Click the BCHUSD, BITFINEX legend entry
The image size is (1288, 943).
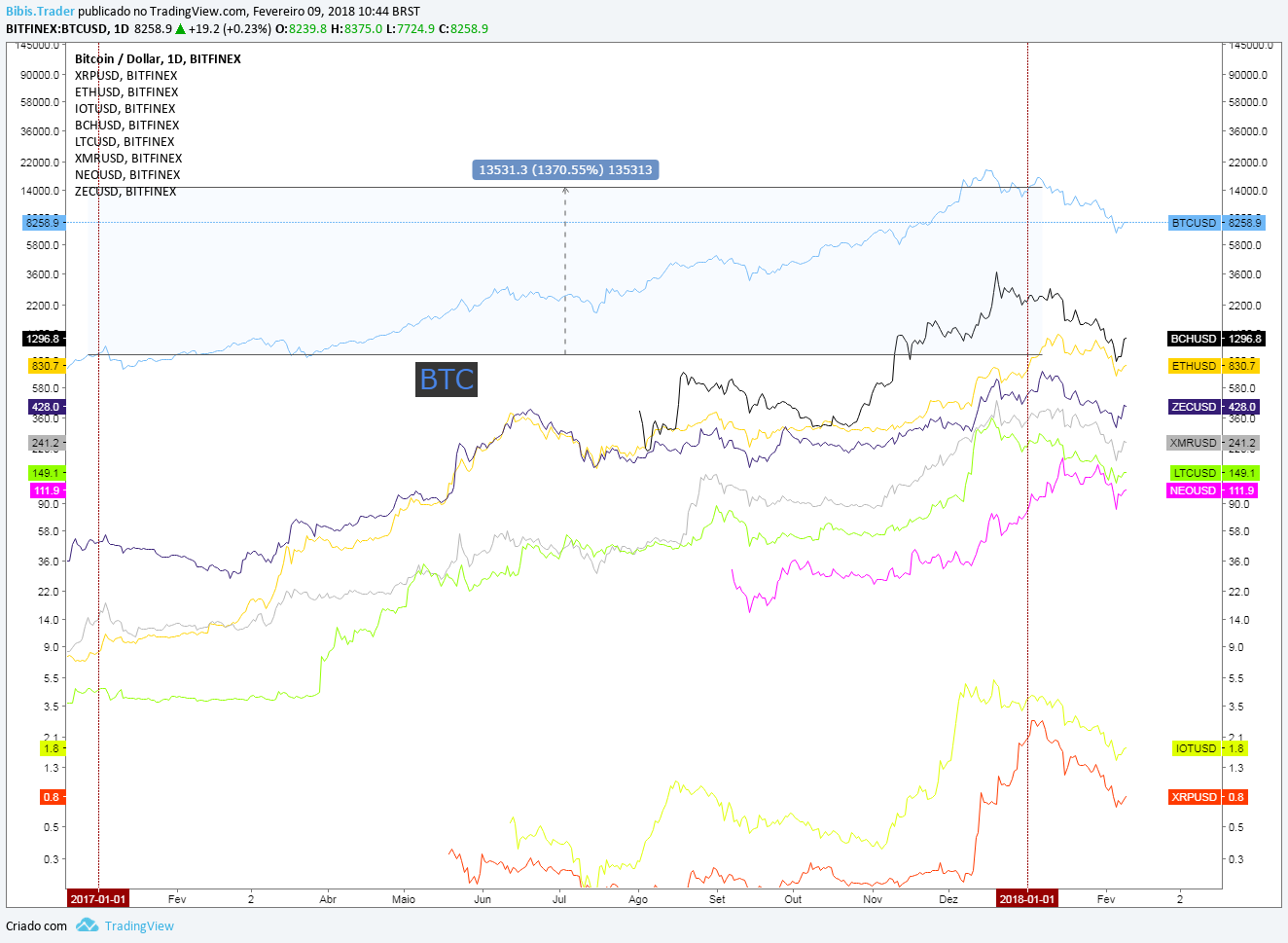coord(127,126)
